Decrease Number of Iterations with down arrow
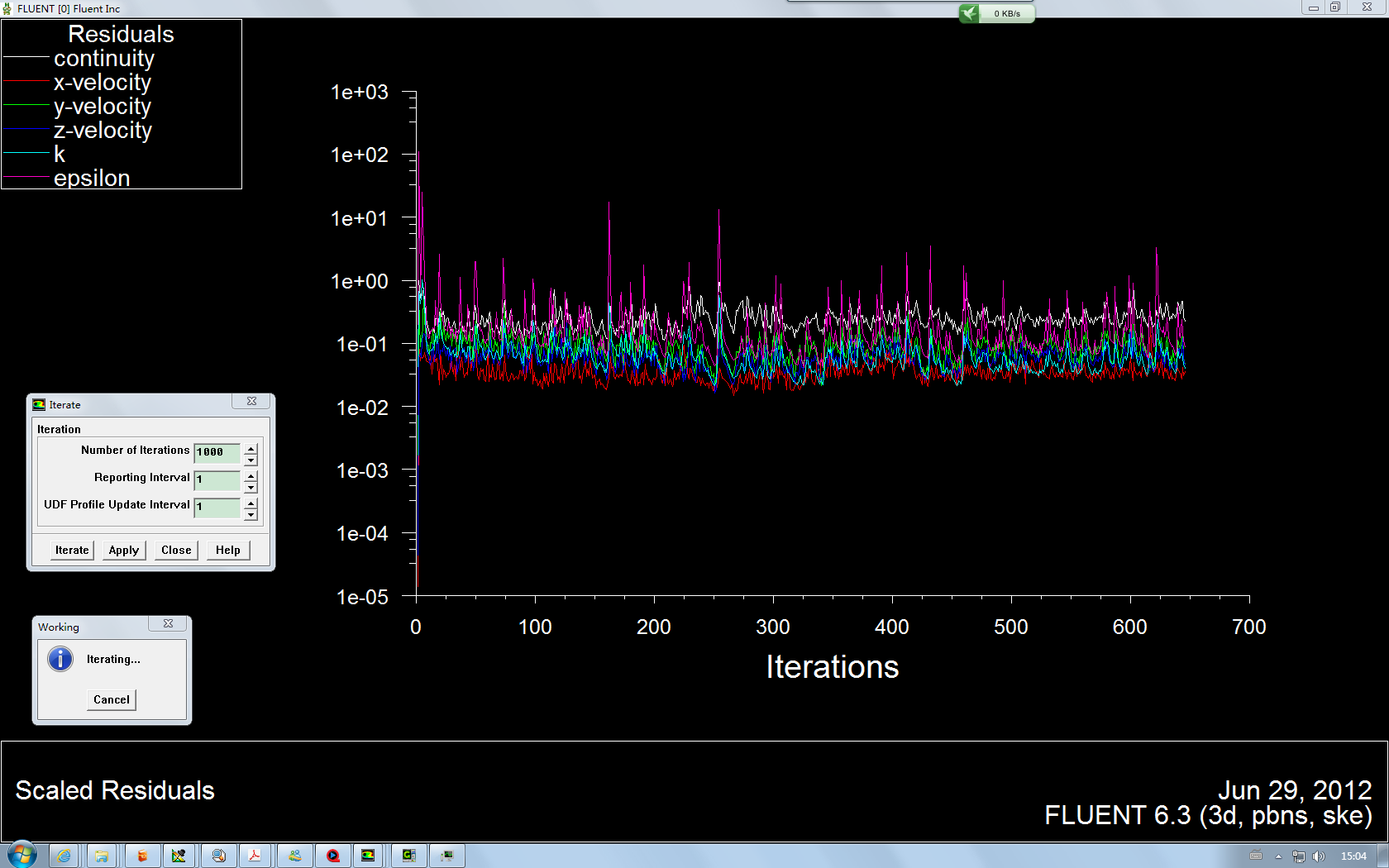 click(x=251, y=460)
